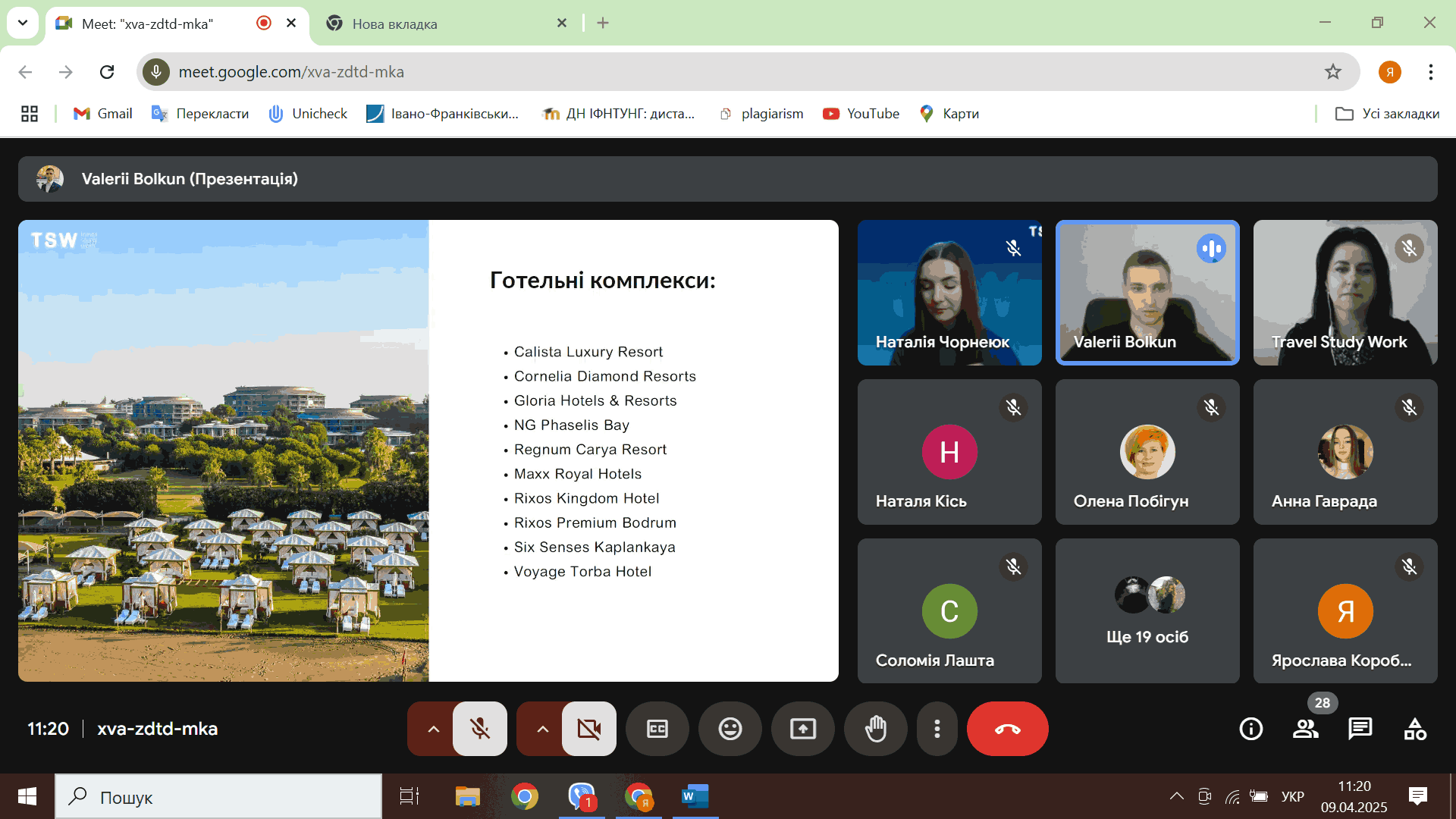
Task: Open more options three-dot menu
Action: [937, 729]
